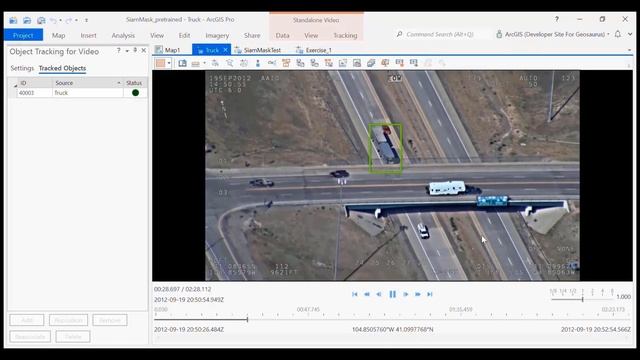Screen dimensions: 640x360
Task: Switch to the Map ribbon tab
Action: point(58,36)
